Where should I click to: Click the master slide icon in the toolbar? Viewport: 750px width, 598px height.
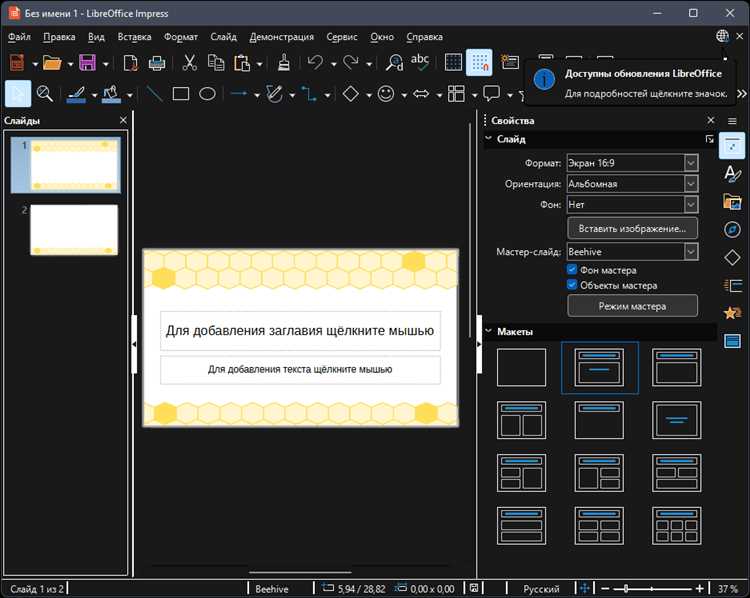[x=510, y=62]
